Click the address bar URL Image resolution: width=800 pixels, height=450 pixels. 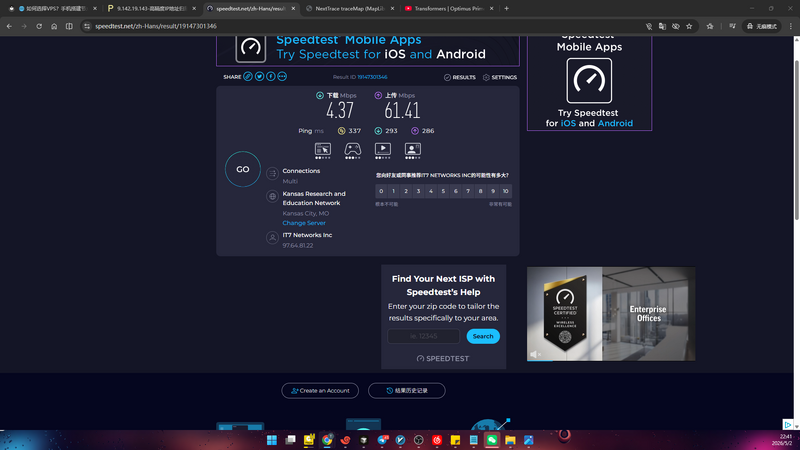click(156, 26)
